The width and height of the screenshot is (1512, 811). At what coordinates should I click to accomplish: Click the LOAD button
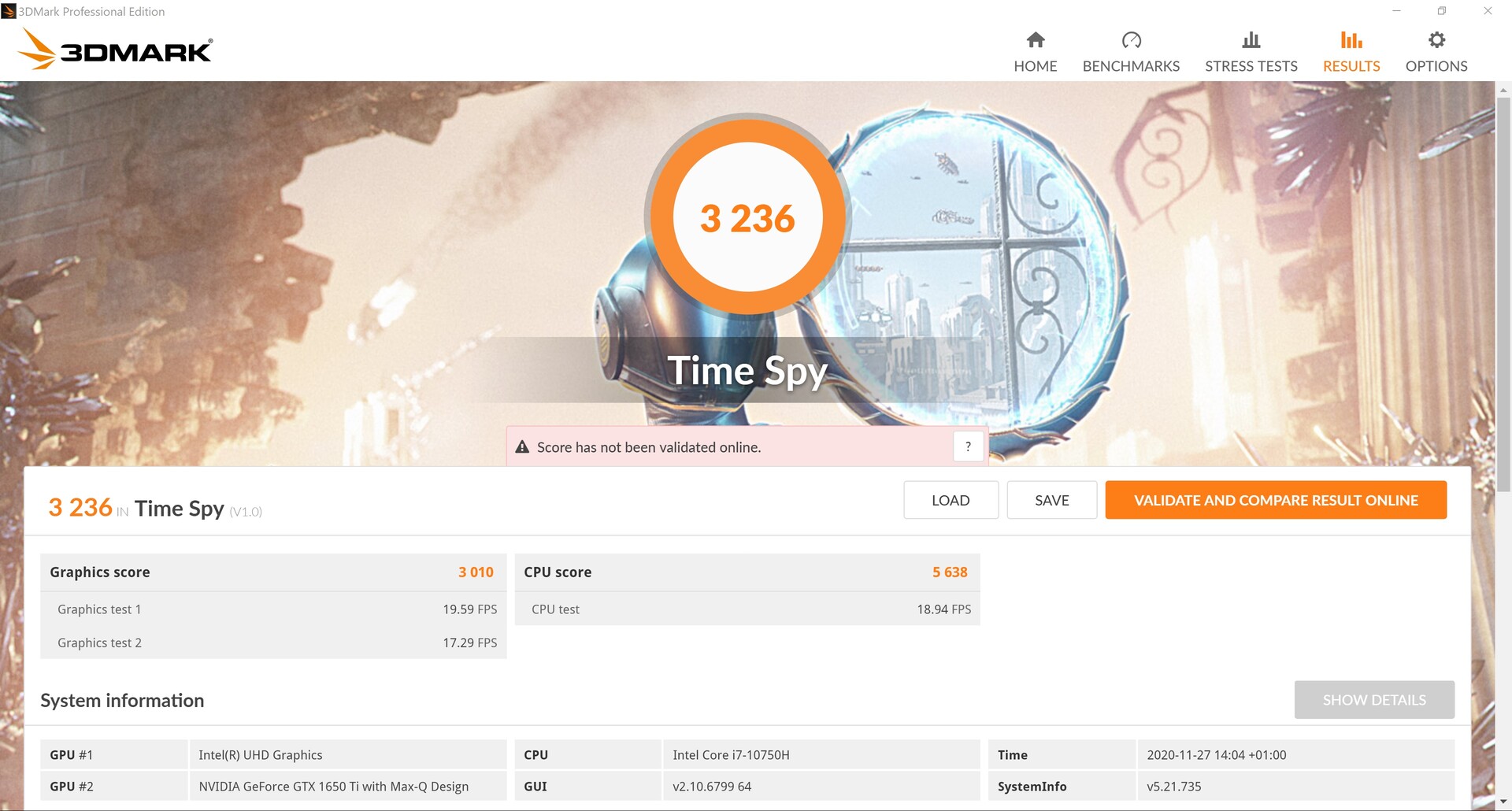coord(951,500)
